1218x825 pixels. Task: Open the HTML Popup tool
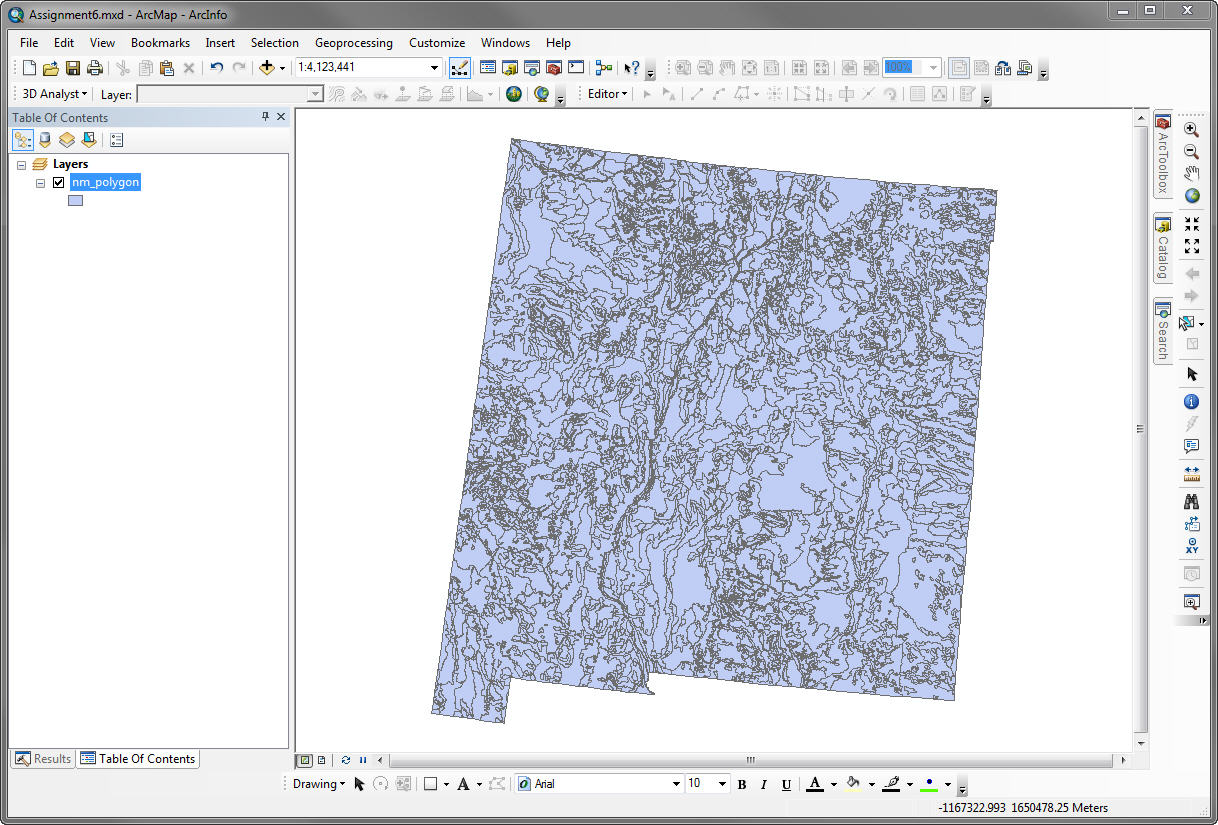point(1191,446)
